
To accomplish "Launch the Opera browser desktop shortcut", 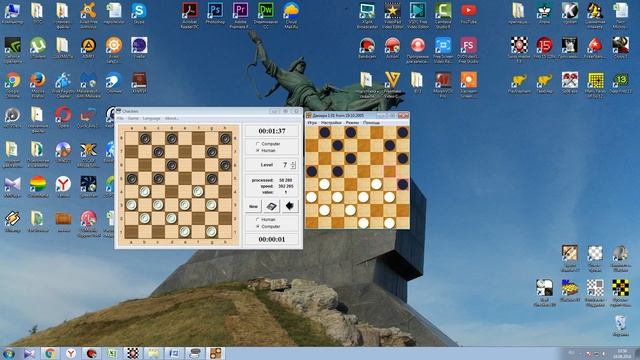I will coord(63,117).
